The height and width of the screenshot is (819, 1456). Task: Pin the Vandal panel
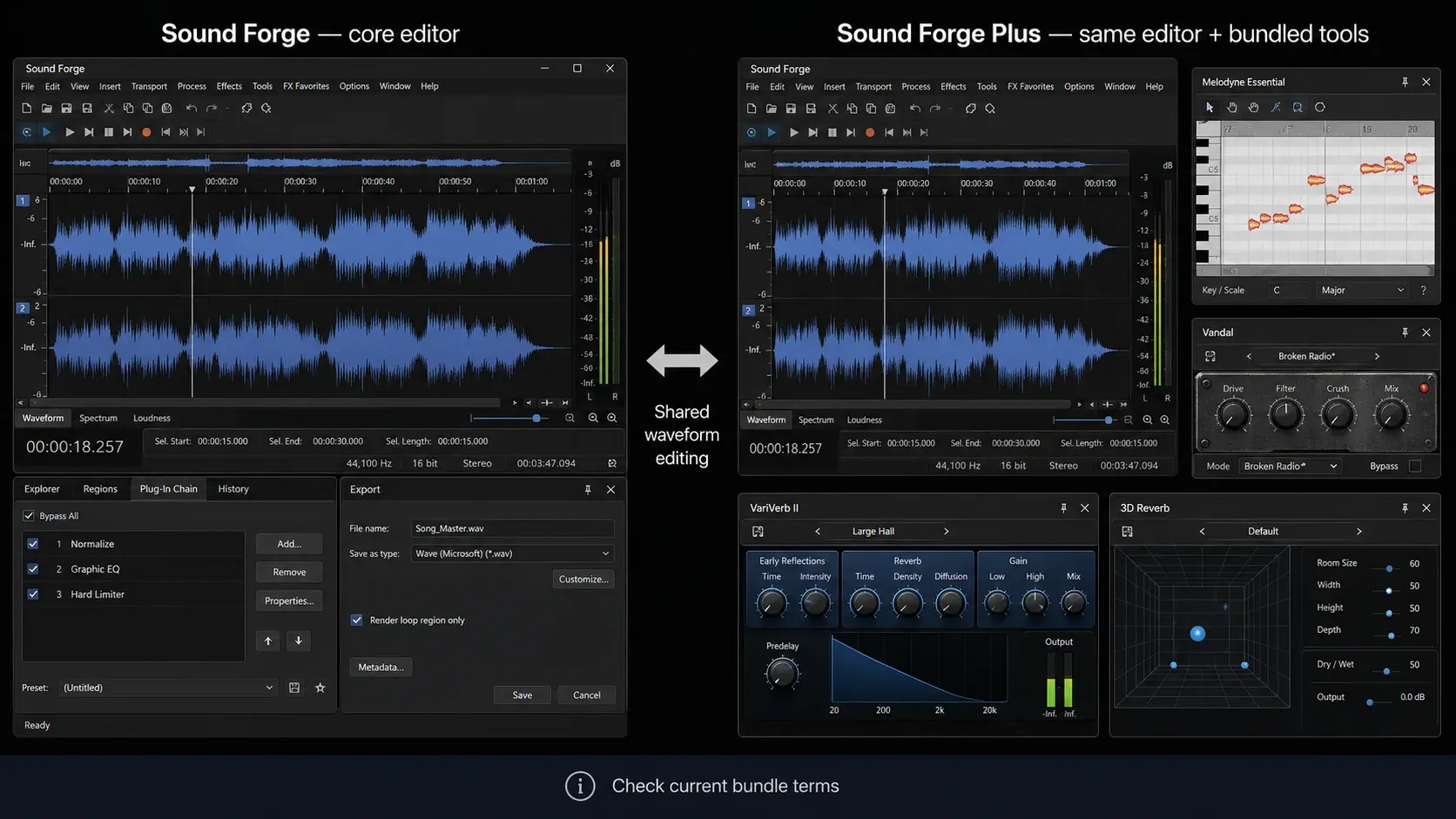[1405, 332]
